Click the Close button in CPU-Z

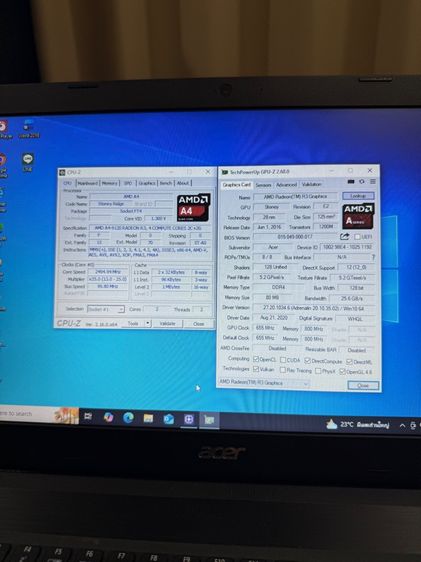[x=198, y=324]
